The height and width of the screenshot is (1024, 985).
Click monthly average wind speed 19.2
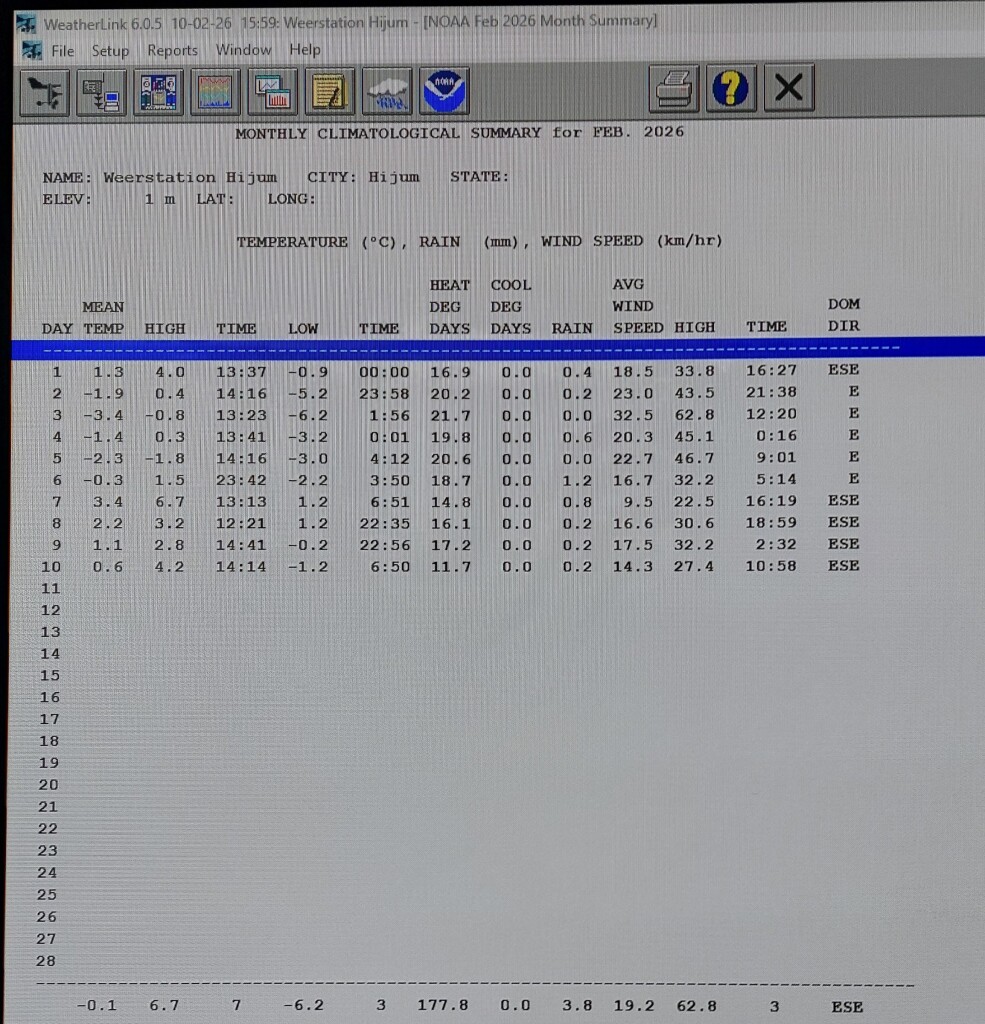(x=634, y=1006)
